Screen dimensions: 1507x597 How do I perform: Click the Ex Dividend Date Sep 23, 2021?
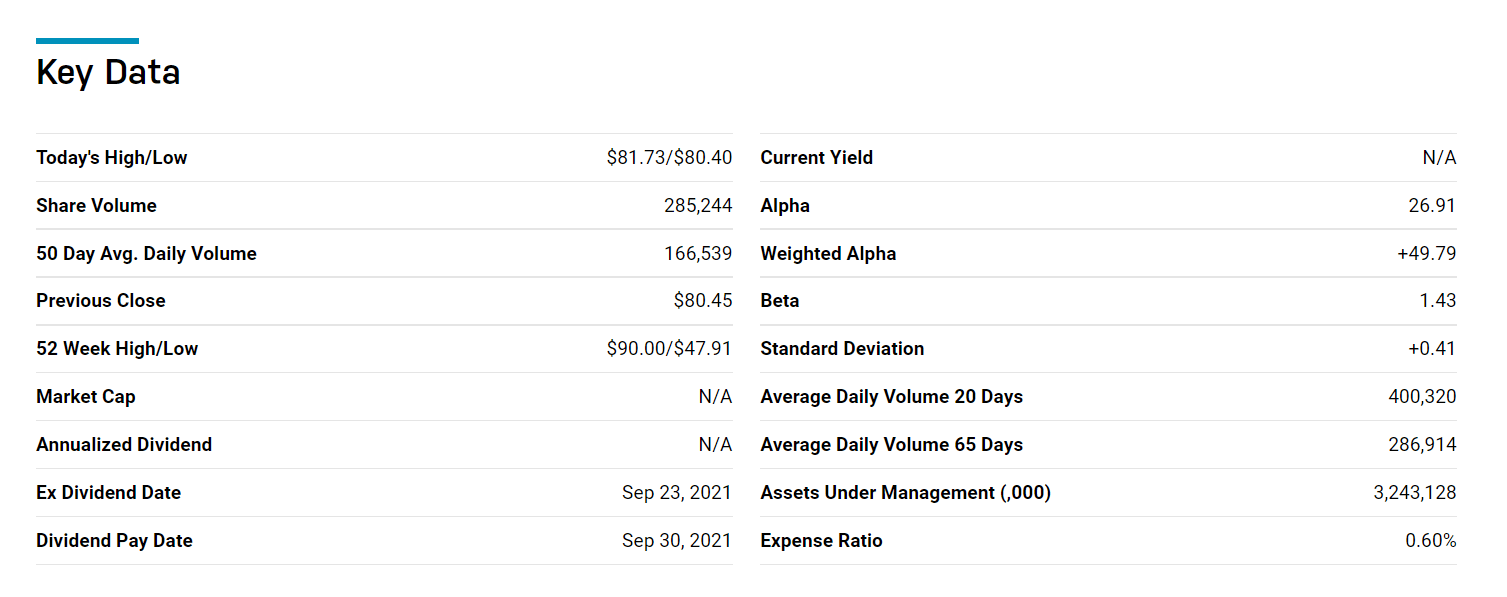tap(677, 493)
